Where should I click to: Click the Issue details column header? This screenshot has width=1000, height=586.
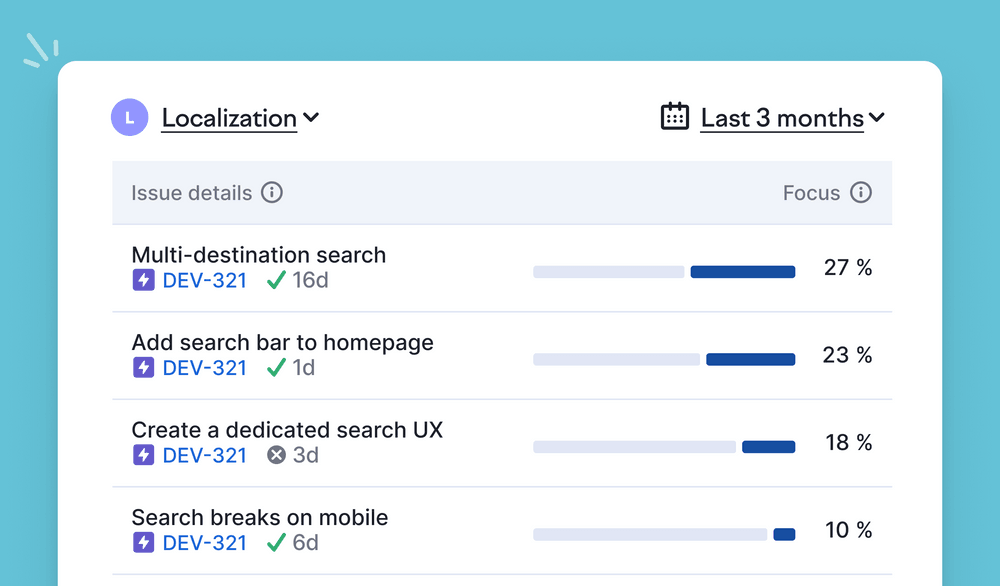[191, 193]
